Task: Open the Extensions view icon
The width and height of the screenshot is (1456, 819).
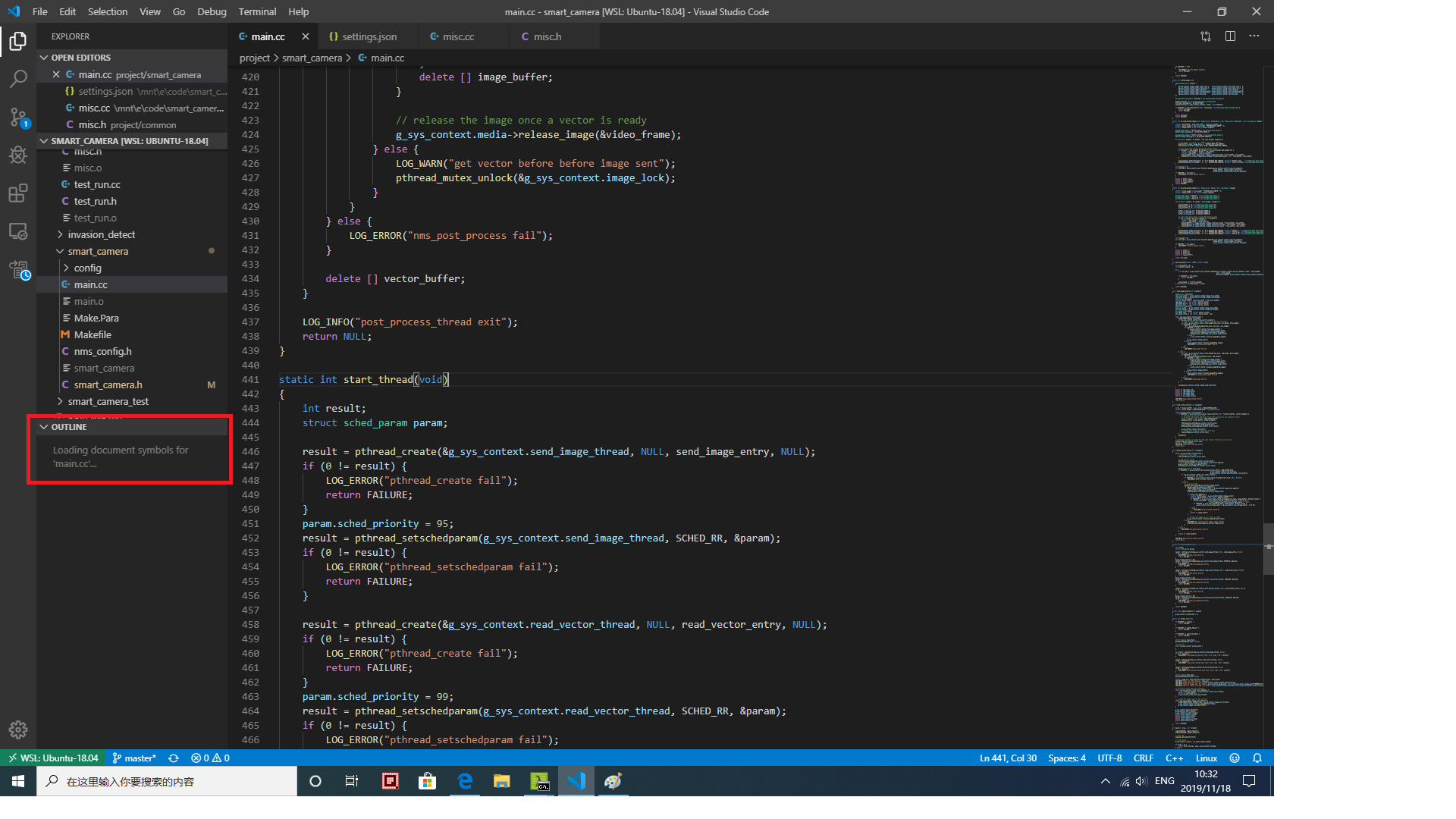Action: 18,193
